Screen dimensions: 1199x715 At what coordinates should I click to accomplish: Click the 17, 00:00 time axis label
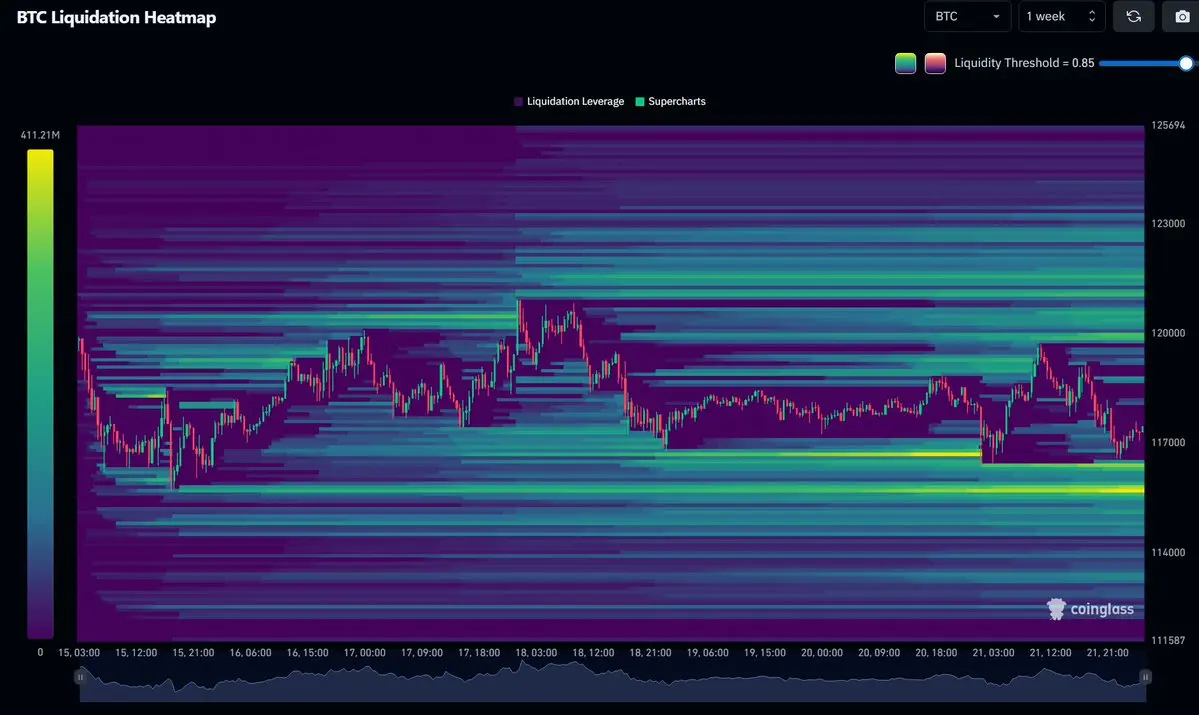pos(365,652)
